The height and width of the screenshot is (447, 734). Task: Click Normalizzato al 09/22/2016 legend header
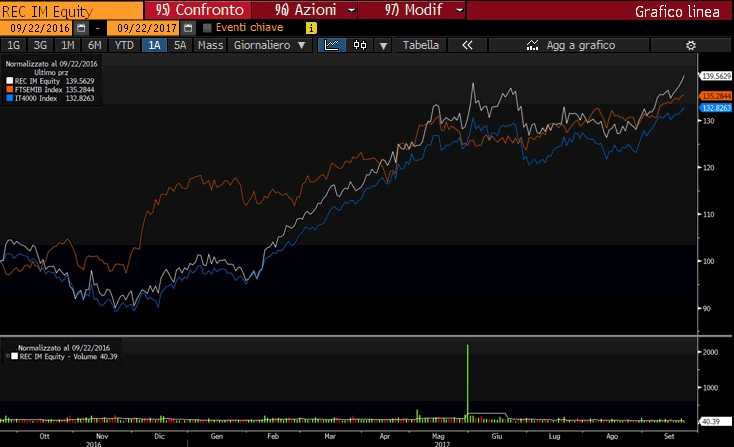pyautogui.click(x=51, y=64)
